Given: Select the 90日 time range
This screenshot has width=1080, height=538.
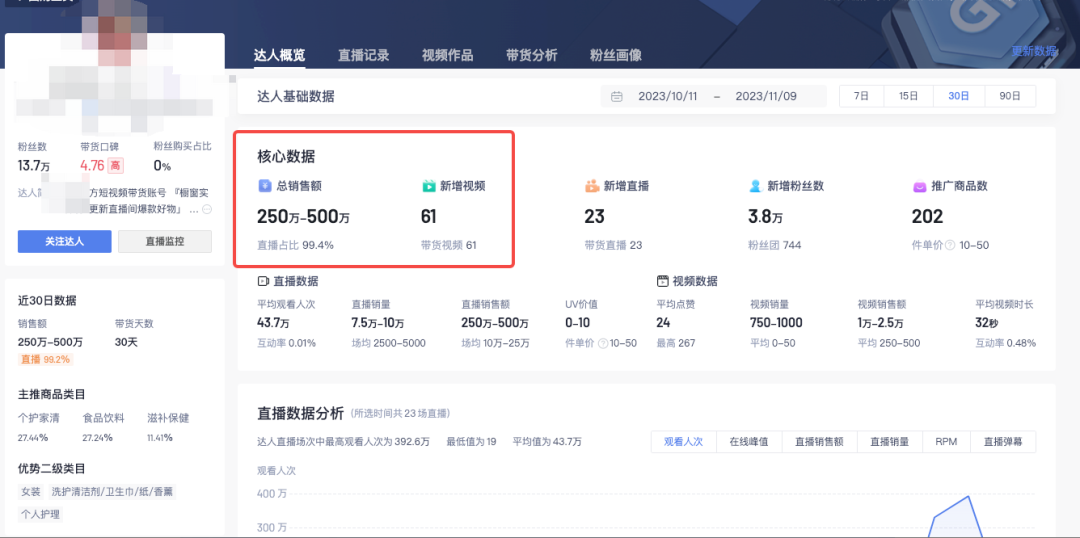Looking at the screenshot, I should point(1010,96).
